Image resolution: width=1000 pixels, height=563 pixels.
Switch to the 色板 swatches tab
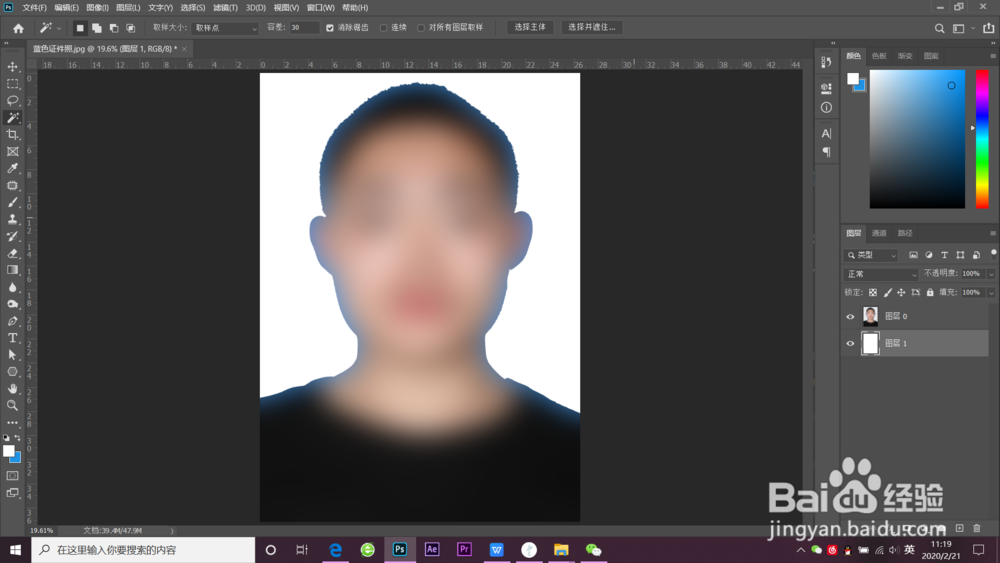(x=879, y=56)
